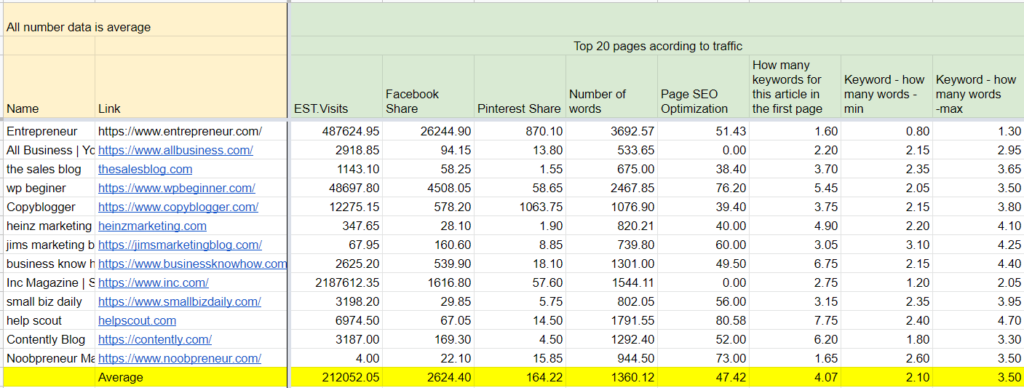Select Entrepreneur word count 3692.57
1024x388 pixels.
click(x=611, y=131)
